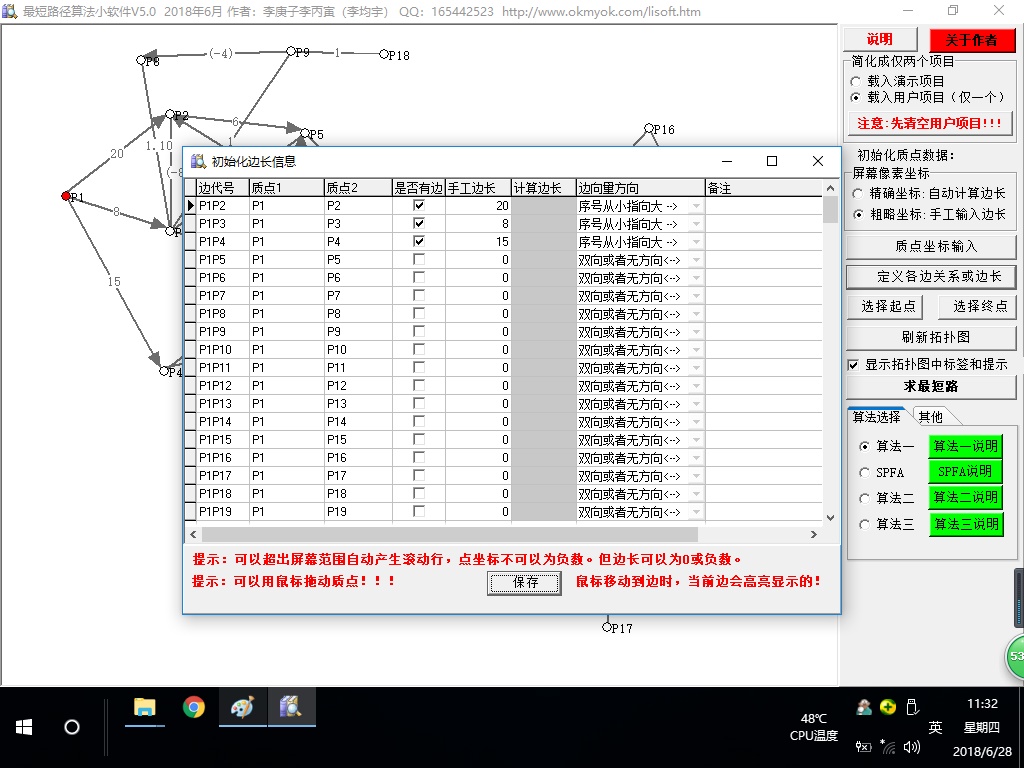Open direction dropdown for row P1P17
This screenshot has height=768, width=1024.
point(696,476)
